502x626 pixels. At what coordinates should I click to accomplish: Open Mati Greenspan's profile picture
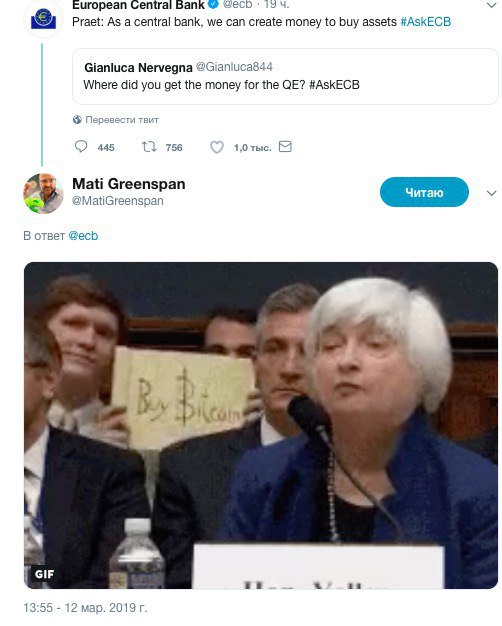pos(43,193)
